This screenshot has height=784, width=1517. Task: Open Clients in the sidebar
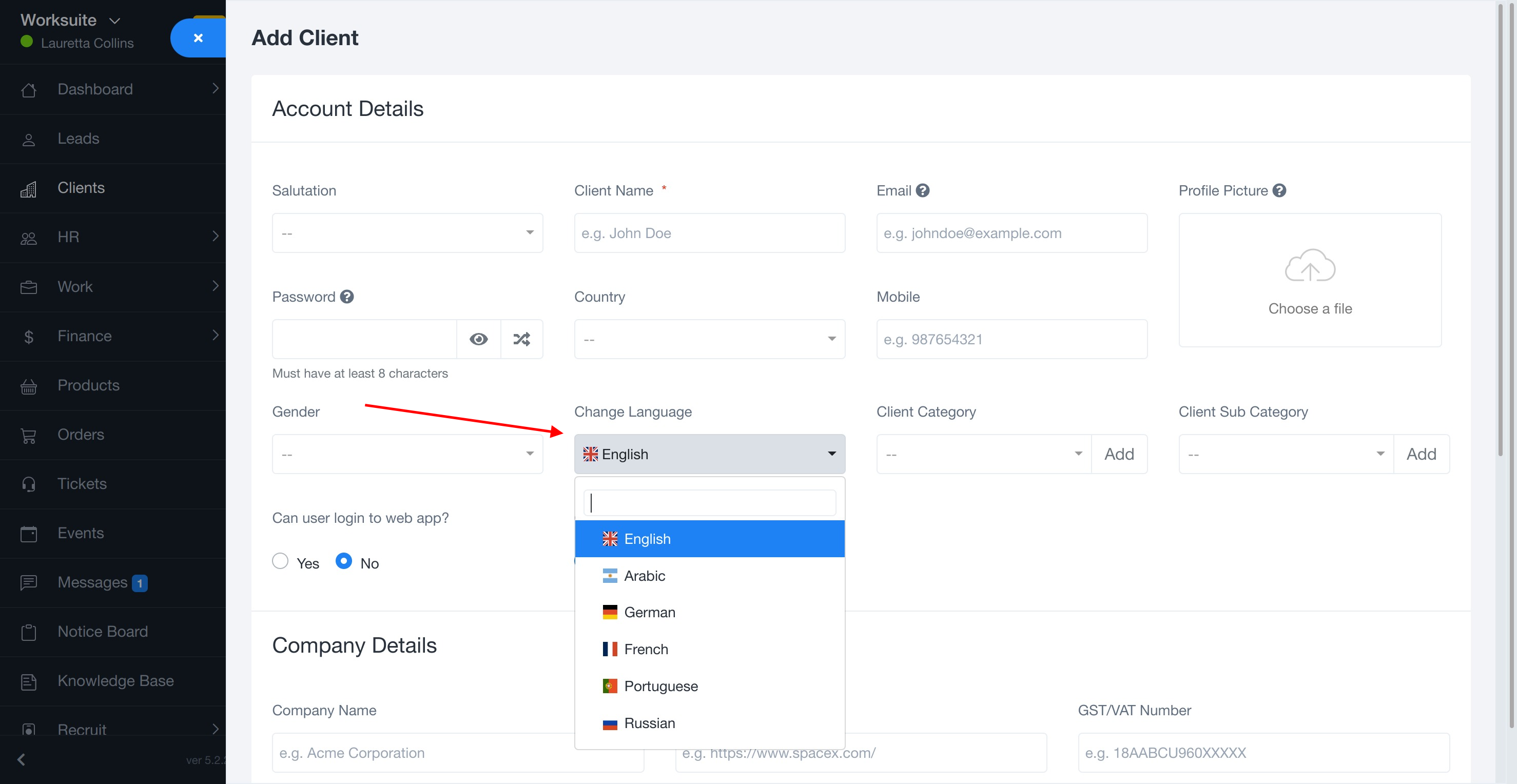tap(81, 188)
